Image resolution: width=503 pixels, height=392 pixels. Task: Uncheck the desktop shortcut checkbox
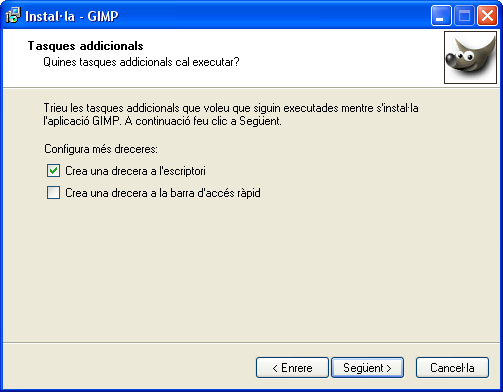point(53,170)
